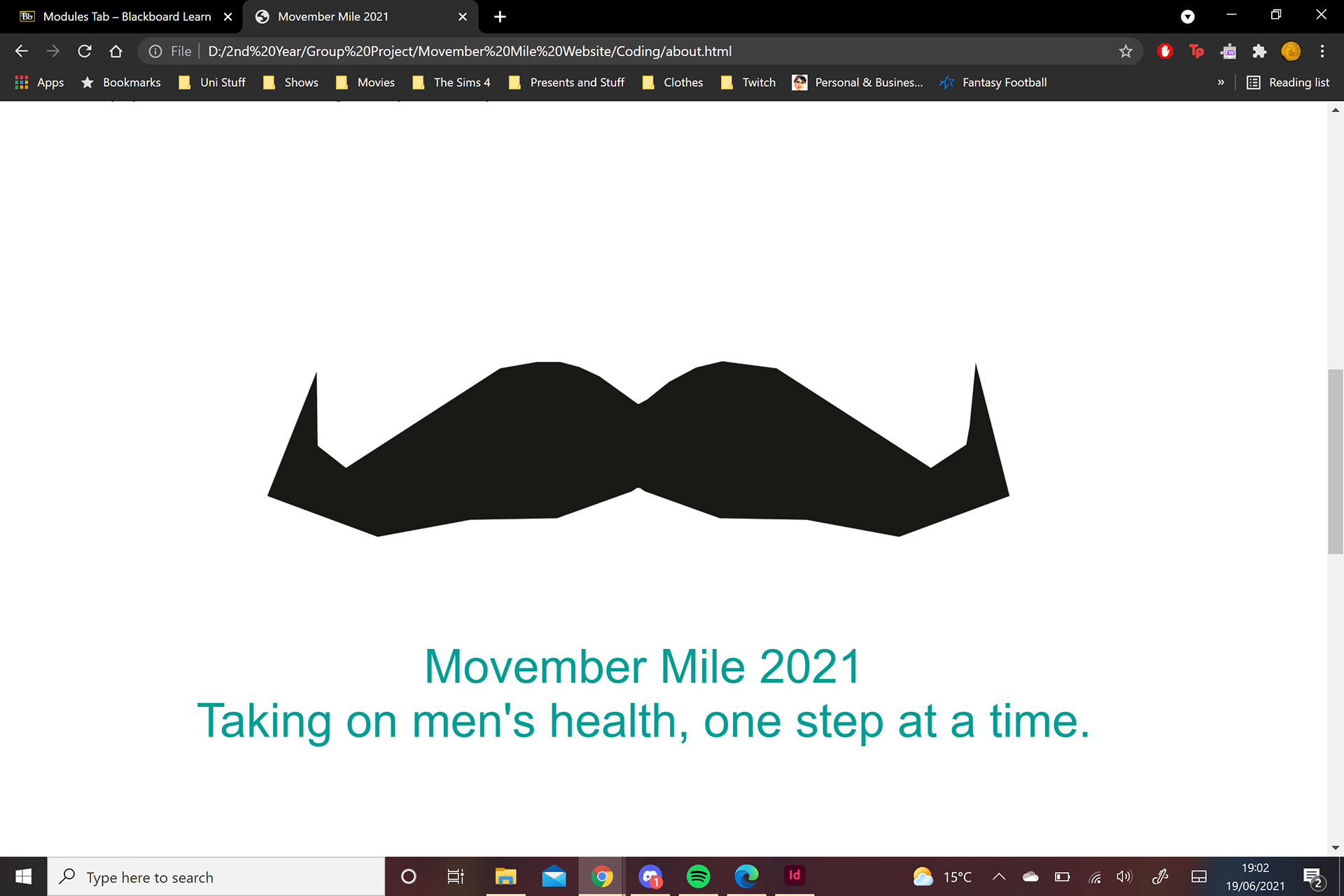Screen dimensions: 1344x896
Task: Reload the current page
Action: coord(85,51)
